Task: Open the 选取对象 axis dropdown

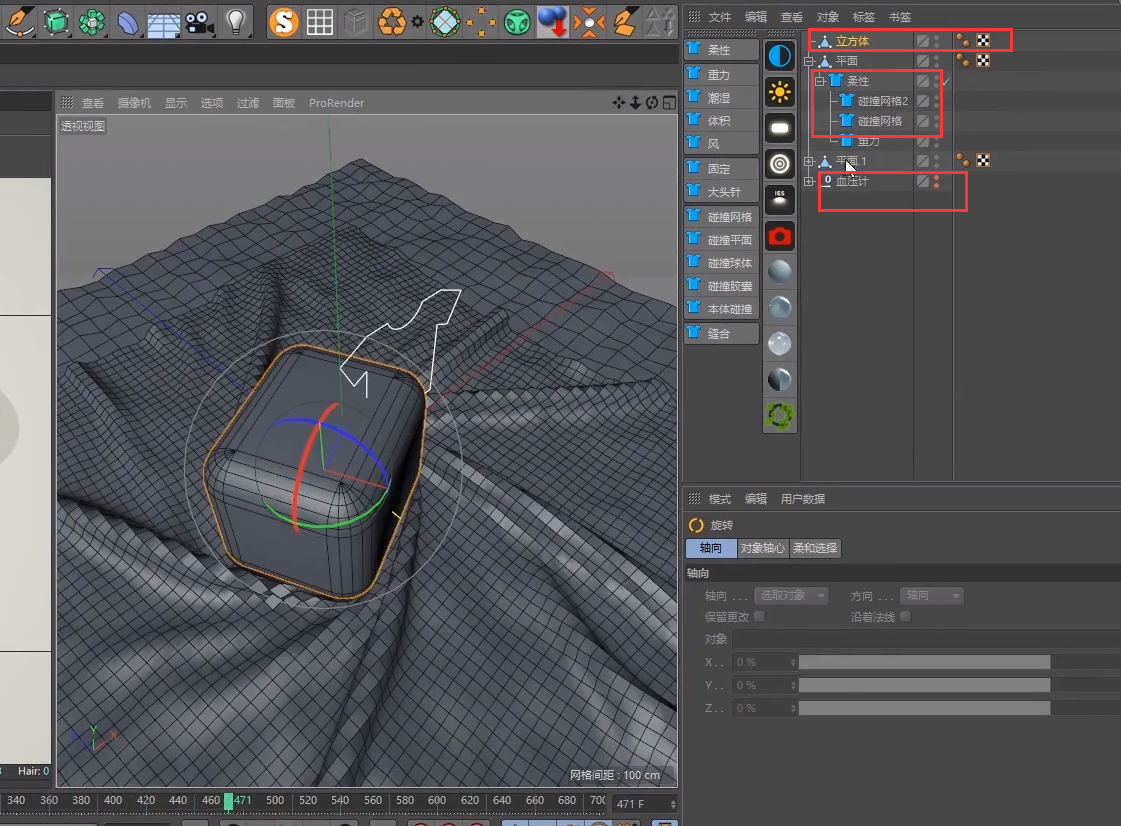Action: click(791, 595)
